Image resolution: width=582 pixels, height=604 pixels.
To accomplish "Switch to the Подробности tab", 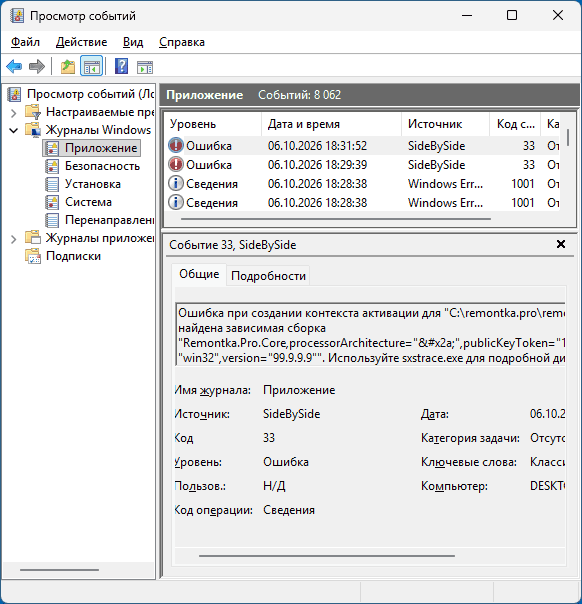I will (x=268, y=276).
